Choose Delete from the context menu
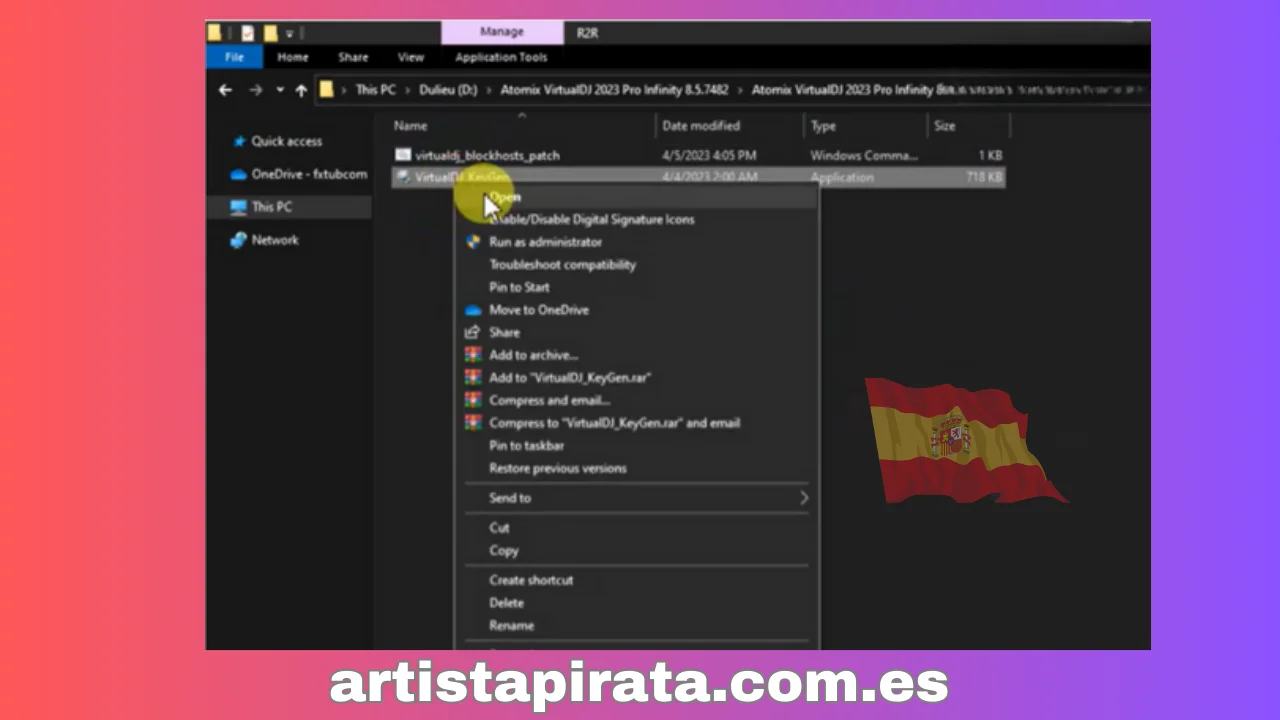1280x720 pixels. [x=506, y=603]
